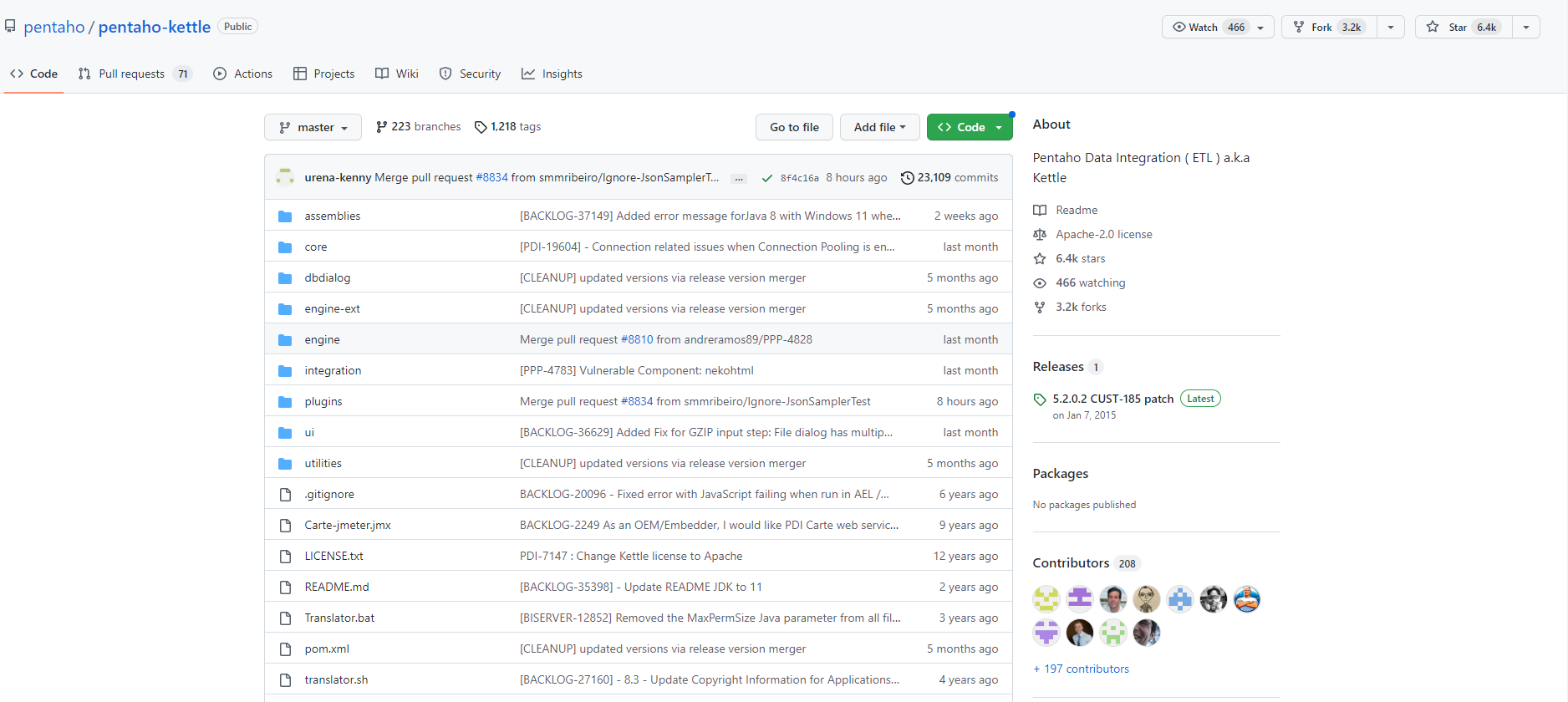
Task: Click the Apache-2.0 license scale icon
Action: 1040,235
